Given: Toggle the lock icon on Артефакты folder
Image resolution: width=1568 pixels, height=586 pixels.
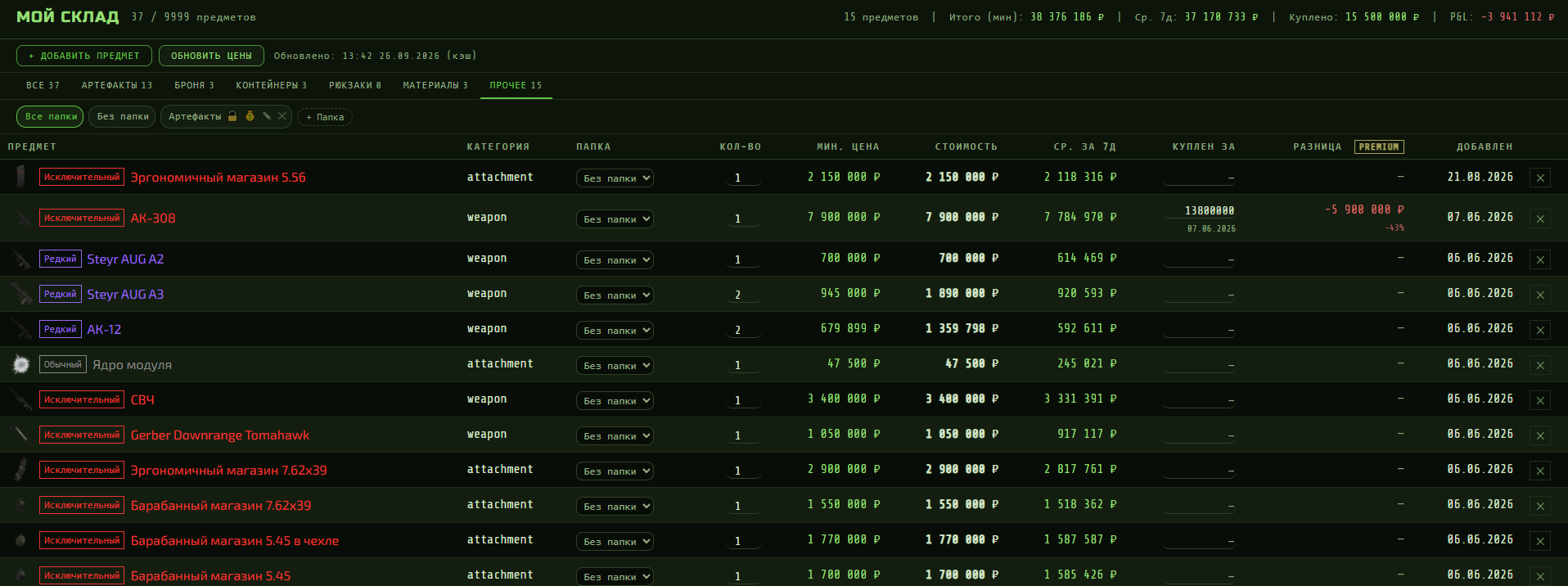Looking at the screenshot, I should pyautogui.click(x=232, y=116).
